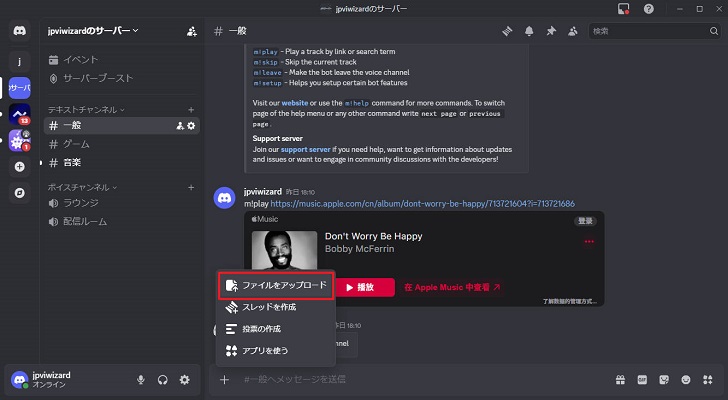Open the threads icon in channel header
This screenshot has height=400, width=728.
[507, 31]
